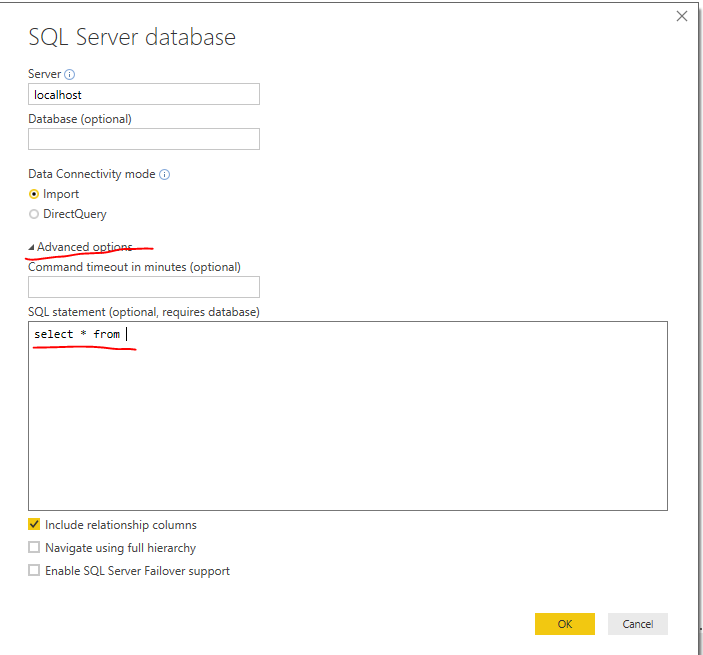This screenshot has width=703, height=655.
Task: Enable SQL Server Failover support checkbox
Action: tap(34, 570)
